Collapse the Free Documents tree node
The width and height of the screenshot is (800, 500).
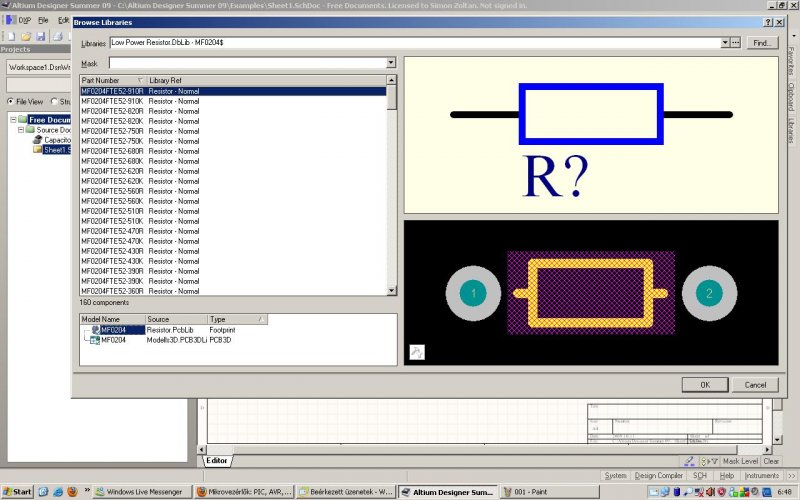13,119
